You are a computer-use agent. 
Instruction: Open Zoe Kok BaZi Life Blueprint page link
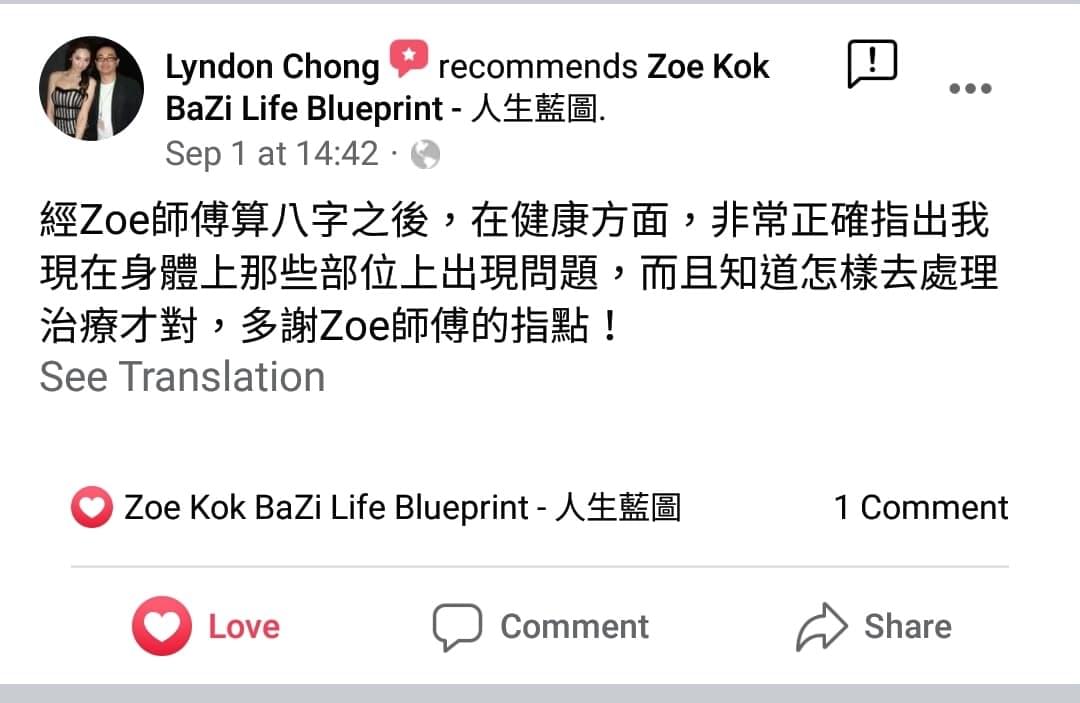[468, 87]
